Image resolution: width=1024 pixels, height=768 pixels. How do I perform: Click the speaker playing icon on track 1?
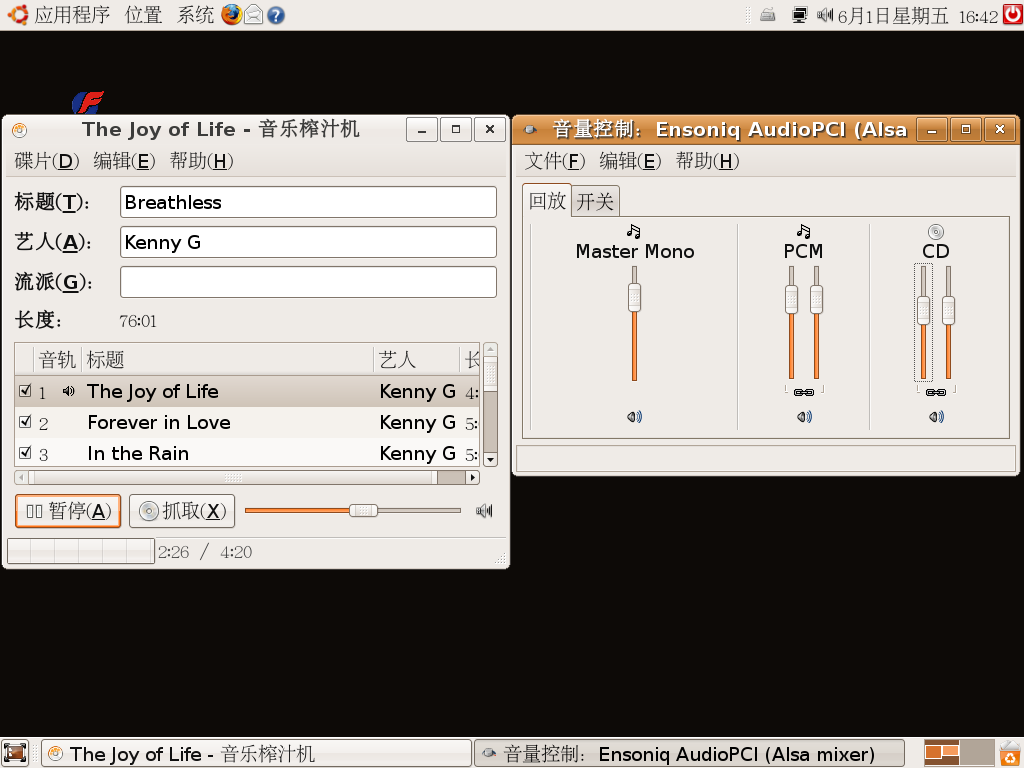68,391
